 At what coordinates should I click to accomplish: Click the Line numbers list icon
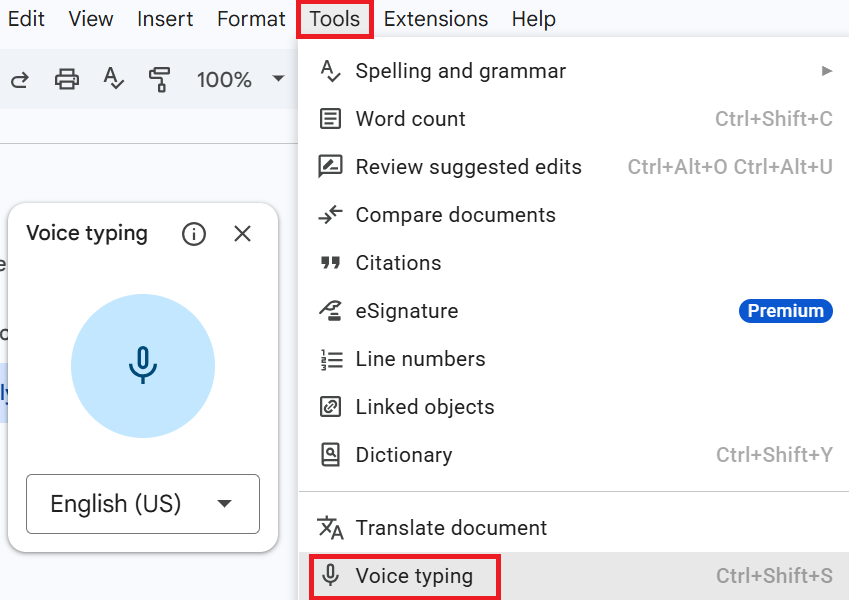point(331,360)
